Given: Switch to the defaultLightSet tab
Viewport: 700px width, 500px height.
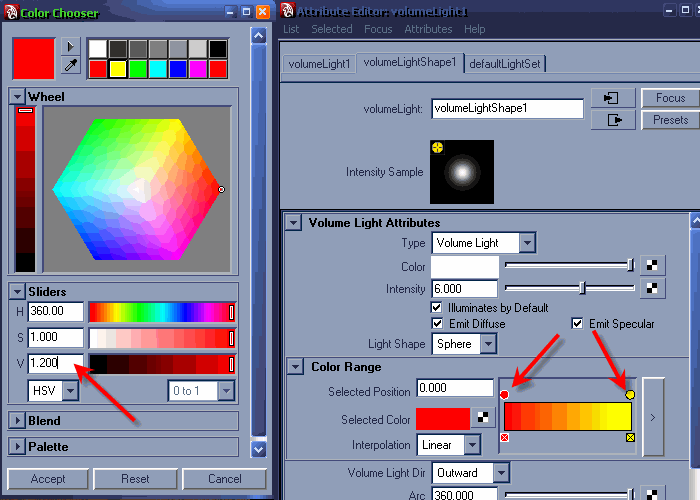Looking at the screenshot, I should click(x=506, y=63).
